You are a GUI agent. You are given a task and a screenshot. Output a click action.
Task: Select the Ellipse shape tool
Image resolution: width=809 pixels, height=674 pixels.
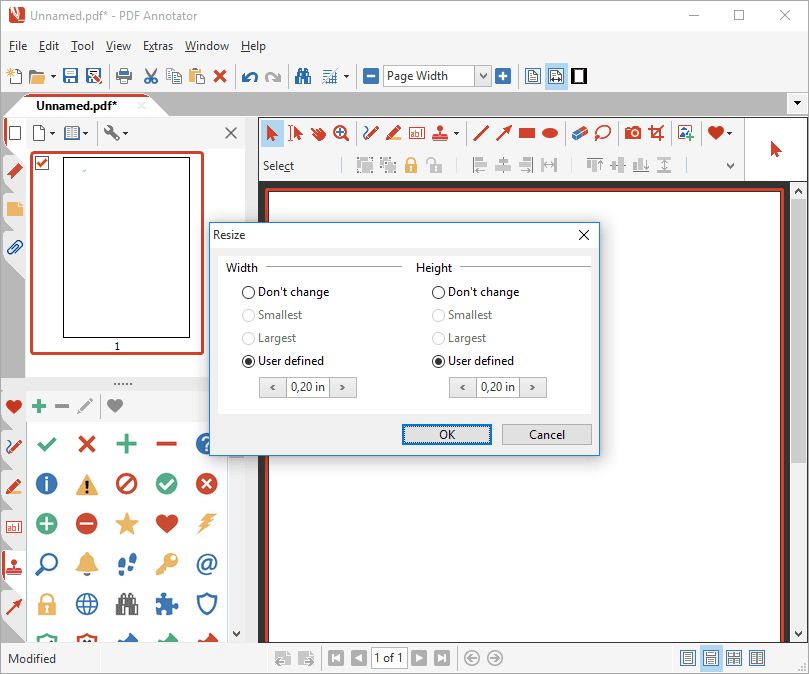pos(550,133)
